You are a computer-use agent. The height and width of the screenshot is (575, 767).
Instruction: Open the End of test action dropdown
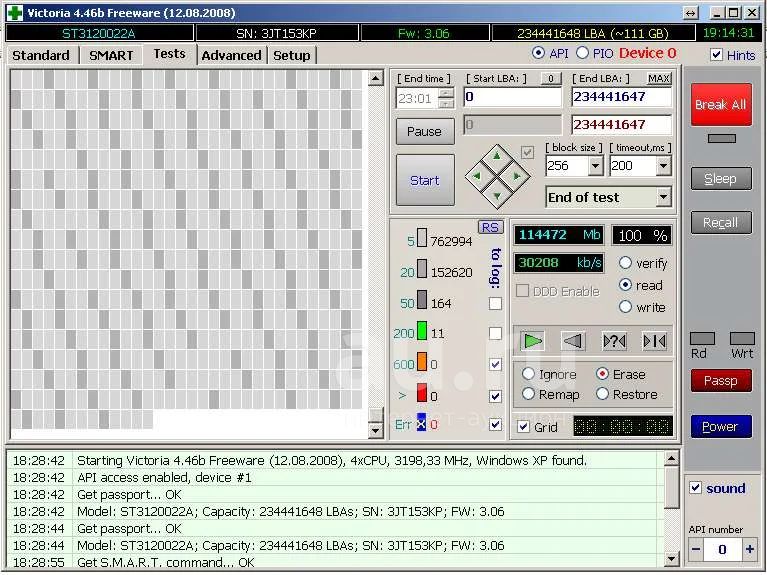pyautogui.click(x=663, y=197)
